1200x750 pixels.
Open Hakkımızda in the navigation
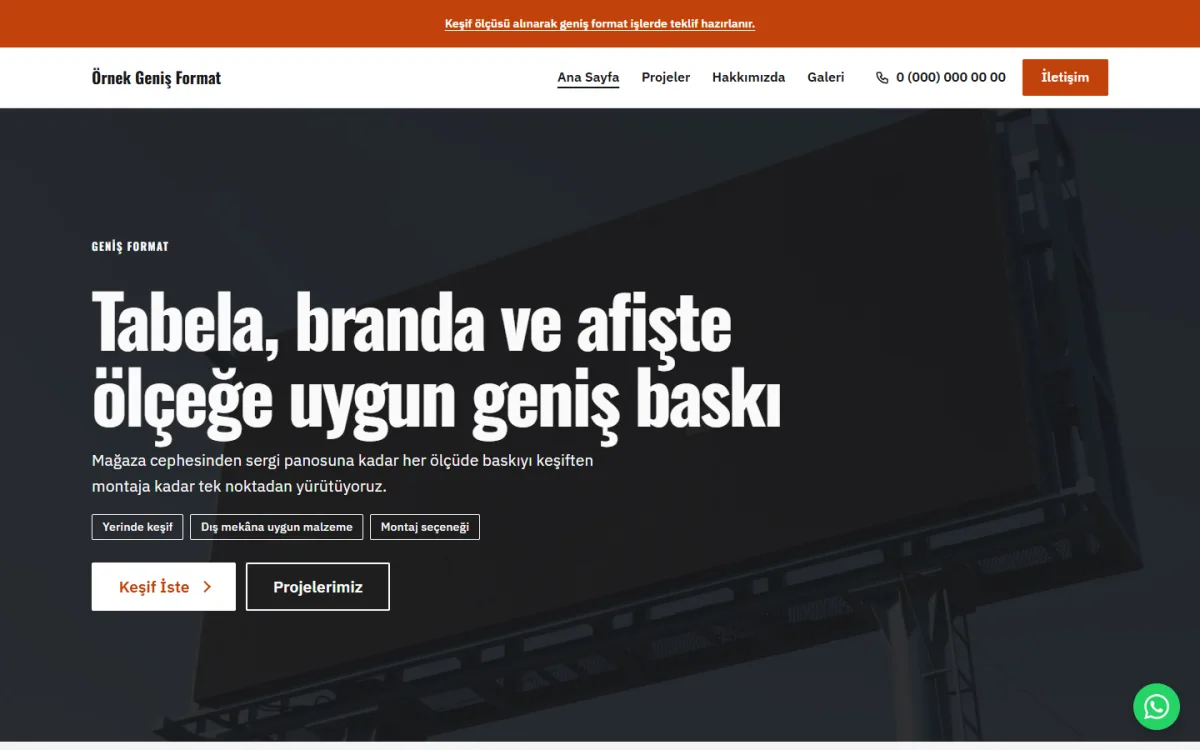tap(748, 77)
